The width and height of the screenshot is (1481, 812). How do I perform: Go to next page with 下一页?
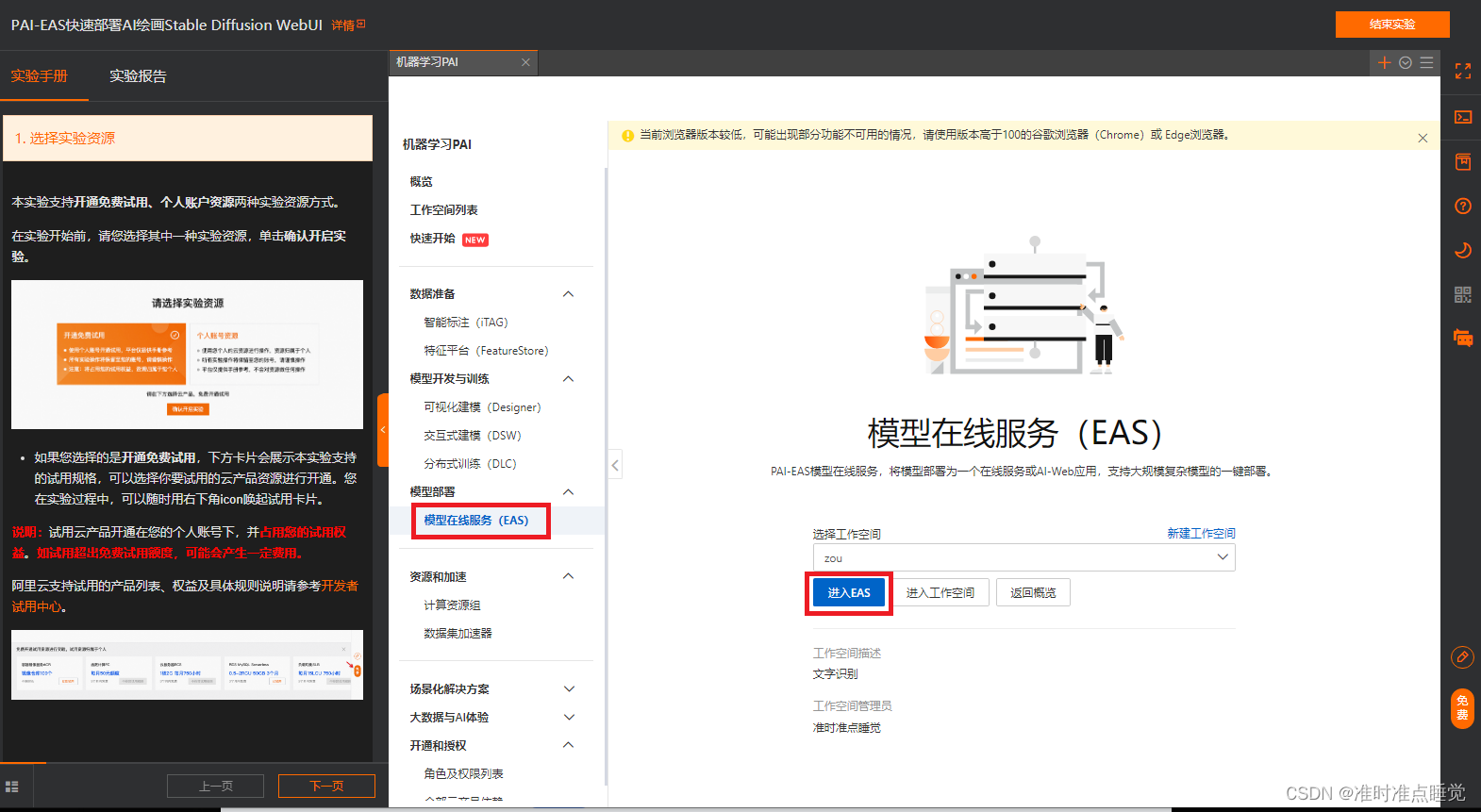click(326, 786)
